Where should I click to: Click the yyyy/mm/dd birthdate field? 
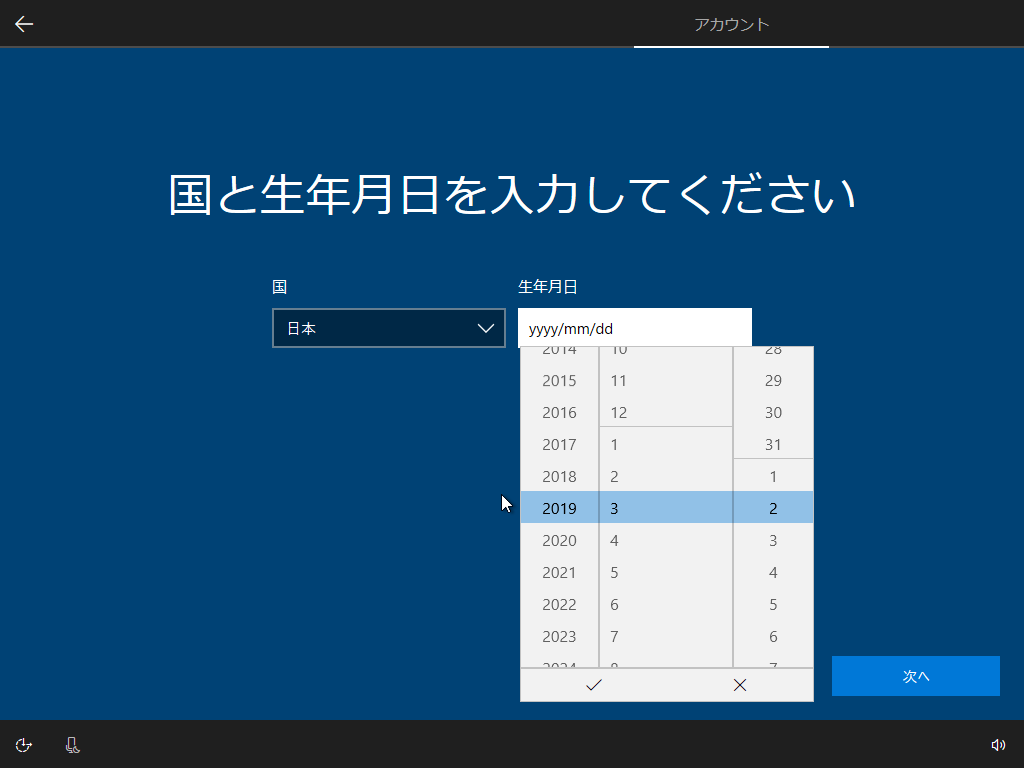635,327
